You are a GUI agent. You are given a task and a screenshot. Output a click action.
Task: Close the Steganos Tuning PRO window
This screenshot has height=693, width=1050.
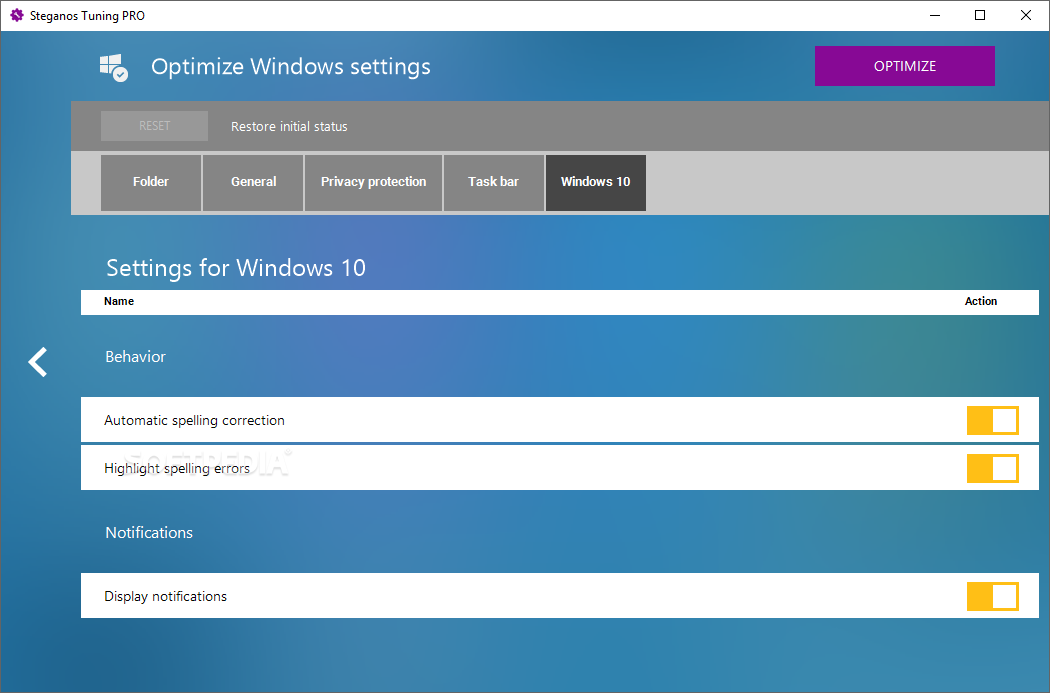tap(1025, 15)
